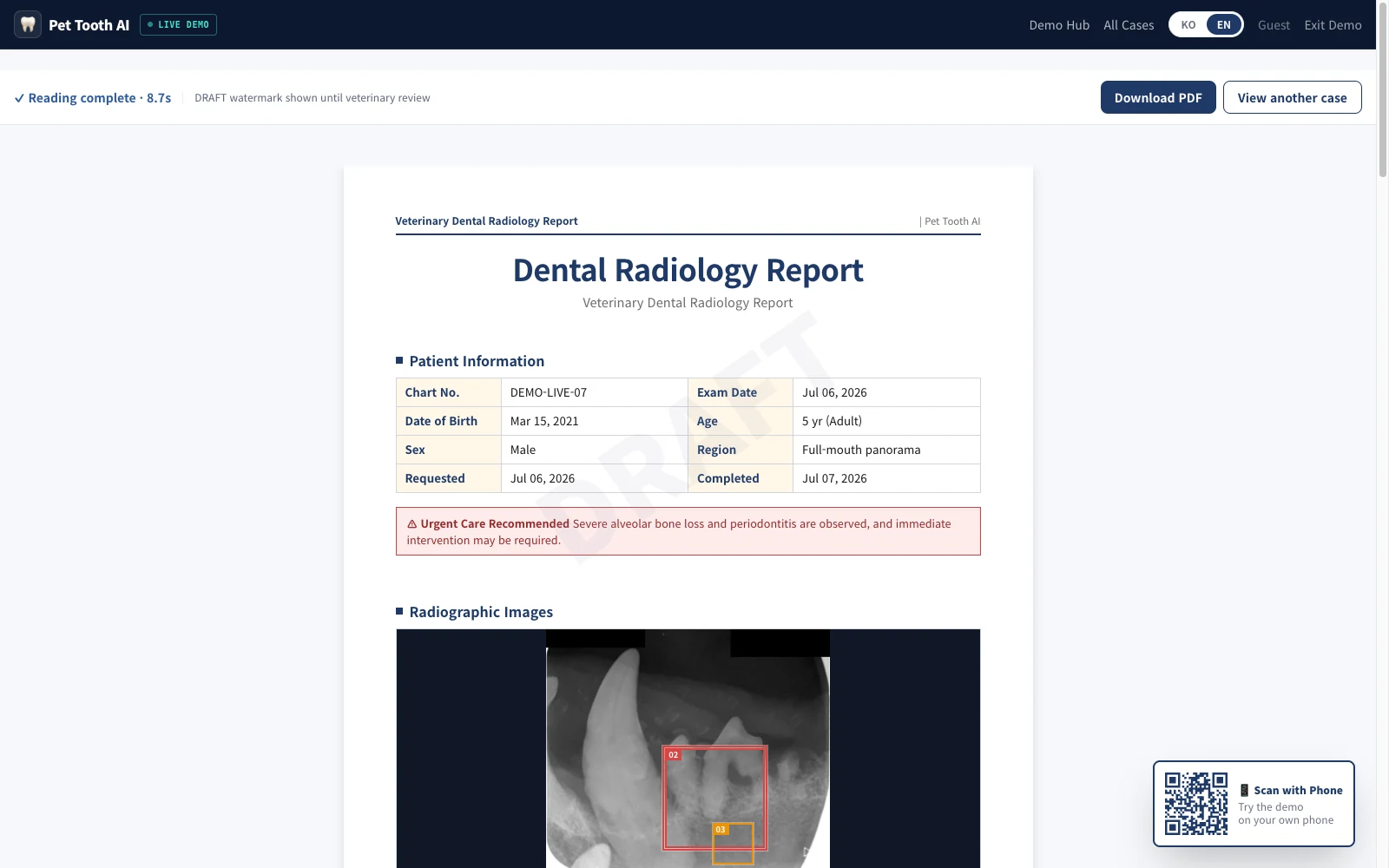Click the Download PDF button
1389x868 pixels.
[1158, 97]
